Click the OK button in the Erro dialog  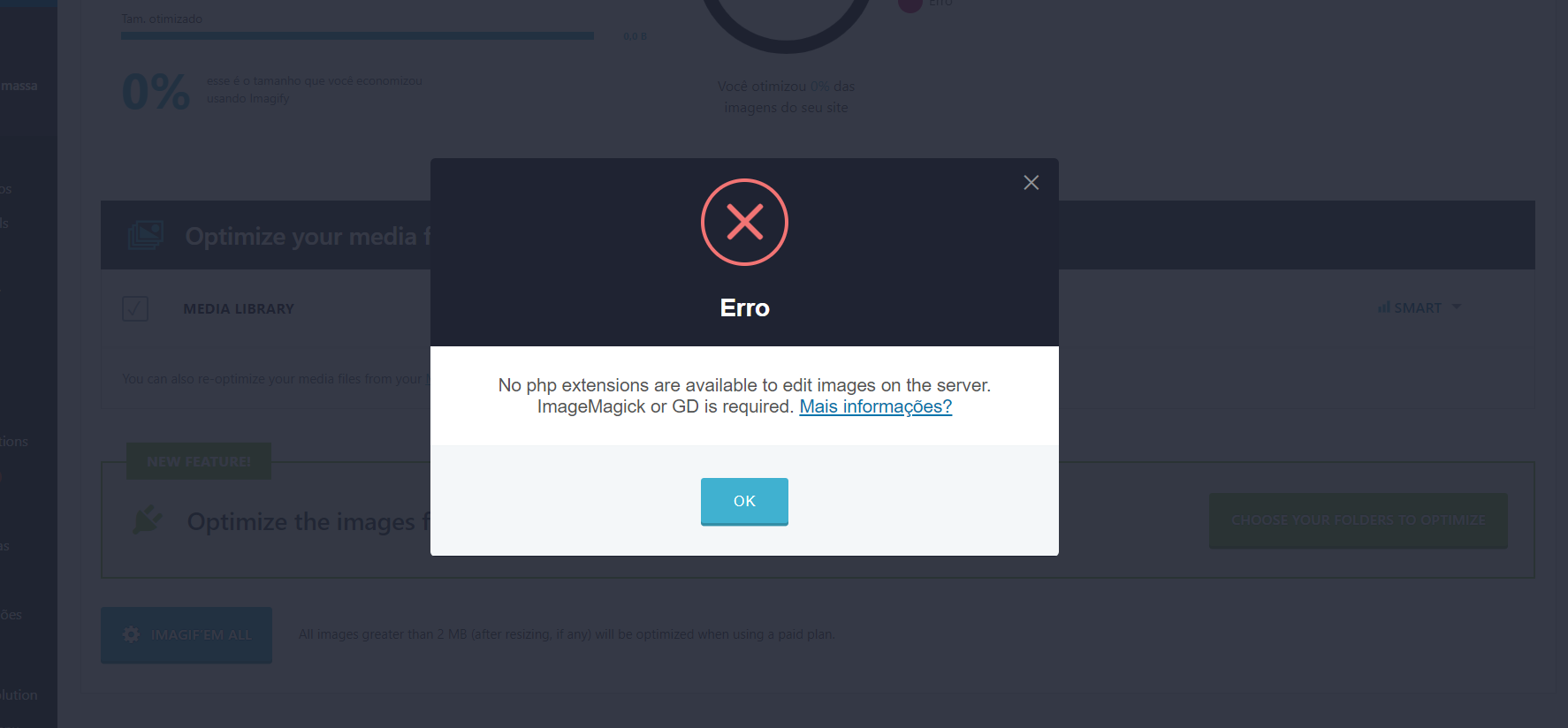[744, 501]
